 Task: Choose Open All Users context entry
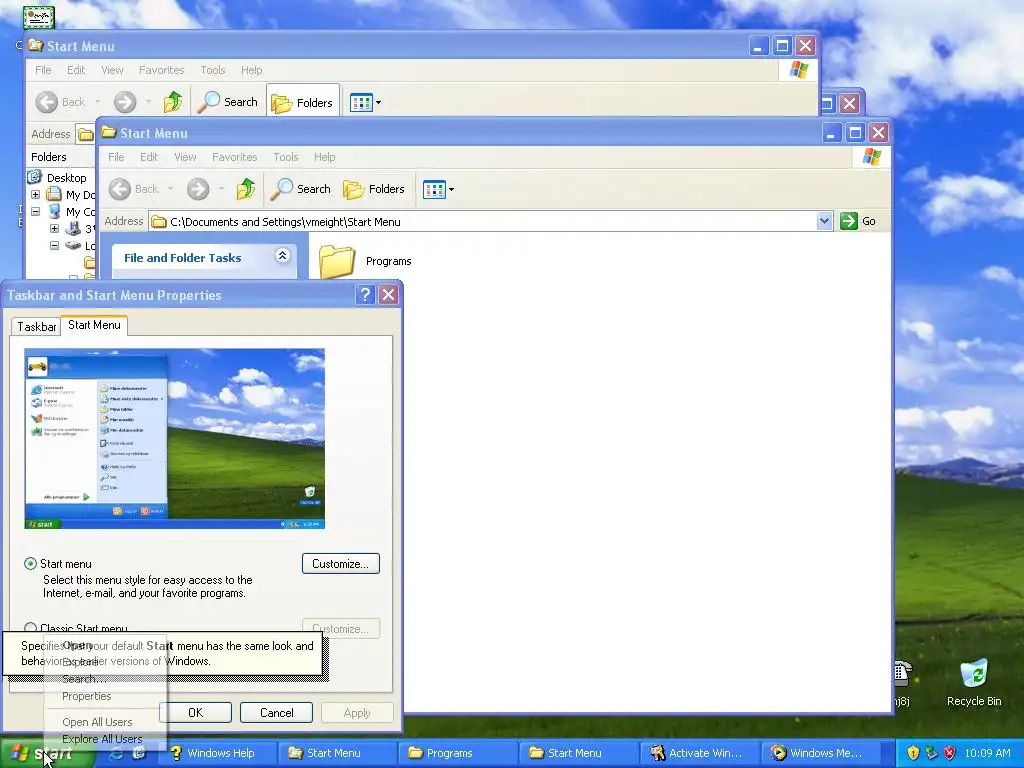(x=97, y=722)
